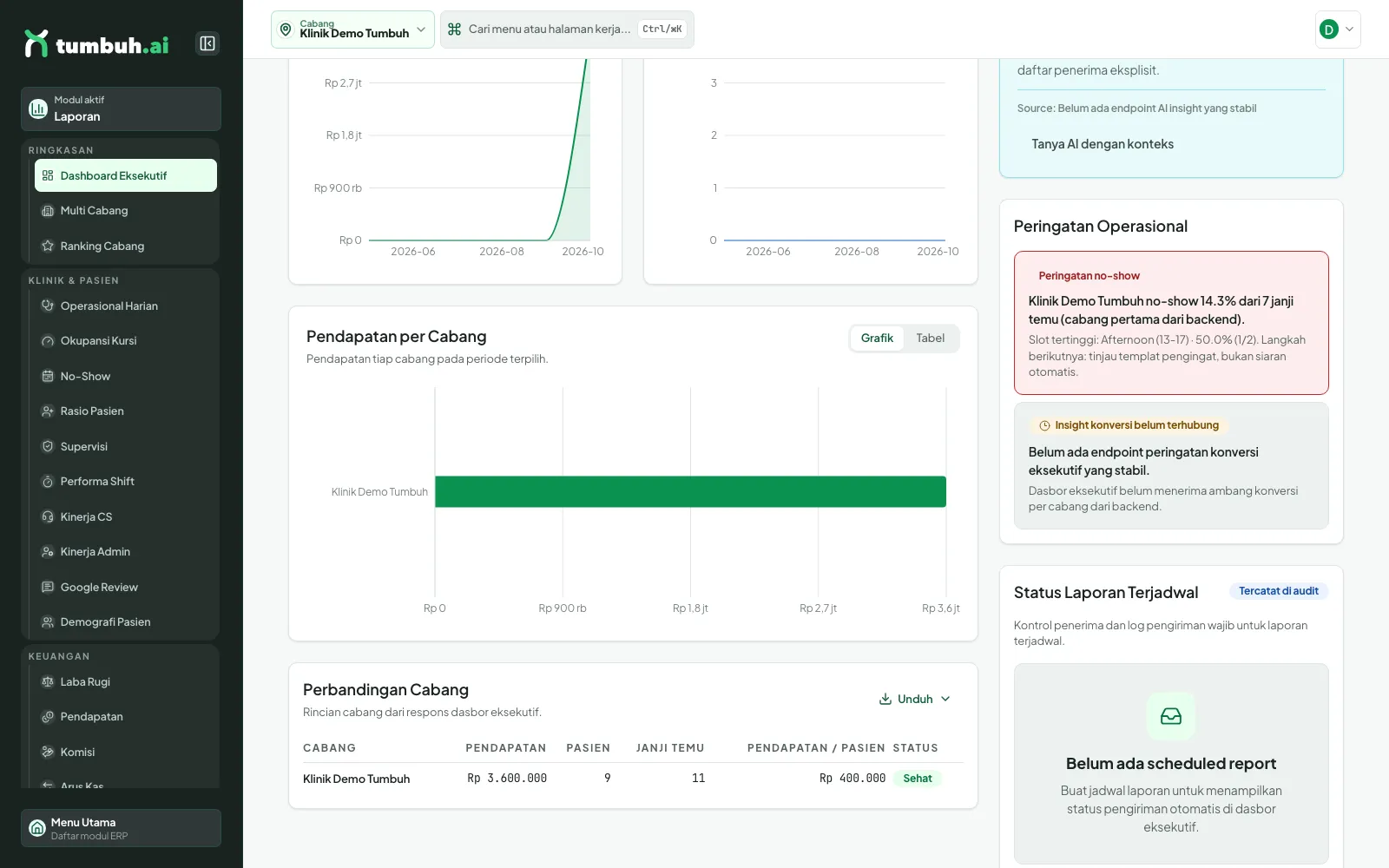The height and width of the screenshot is (868, 1389).
Task: Click the Rp 400.000 pendapatan per pasien cell
Action: click(852, 779)
